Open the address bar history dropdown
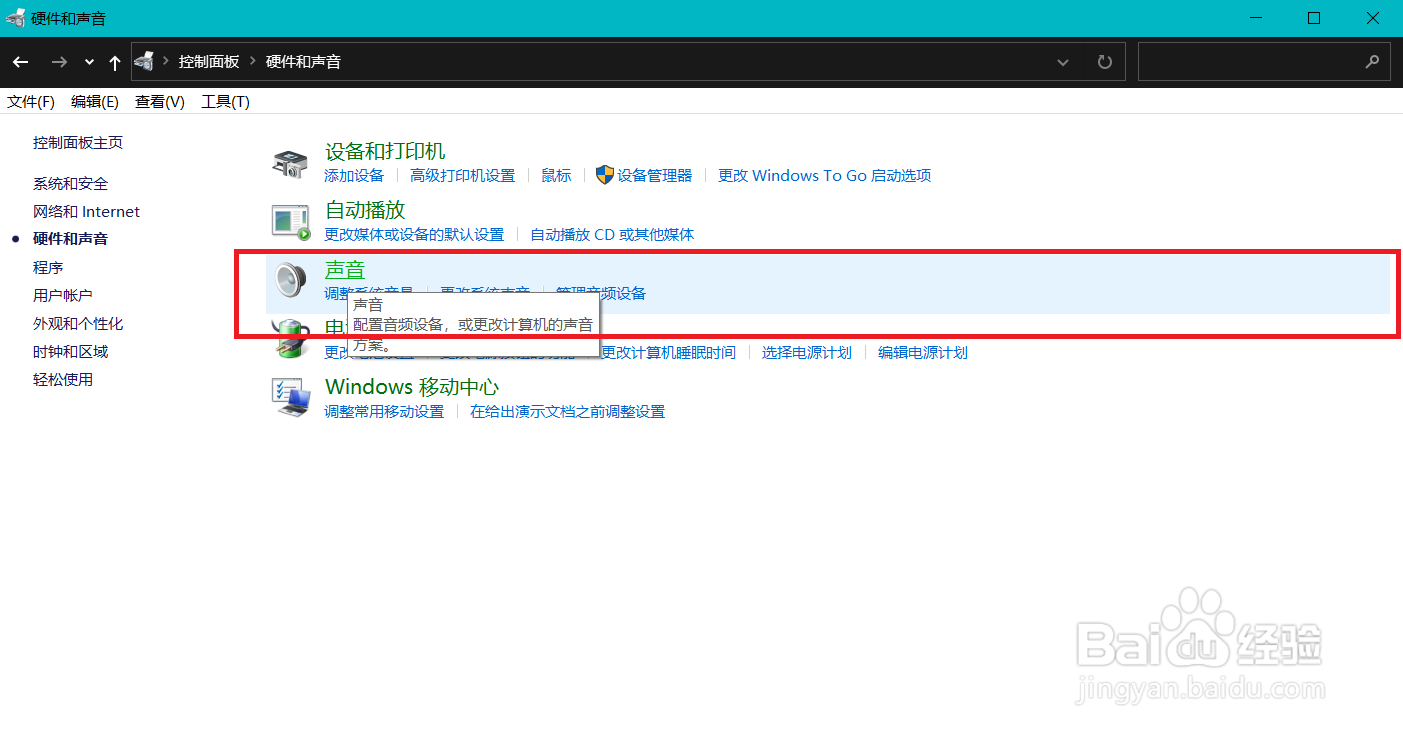 point(1063,61)
